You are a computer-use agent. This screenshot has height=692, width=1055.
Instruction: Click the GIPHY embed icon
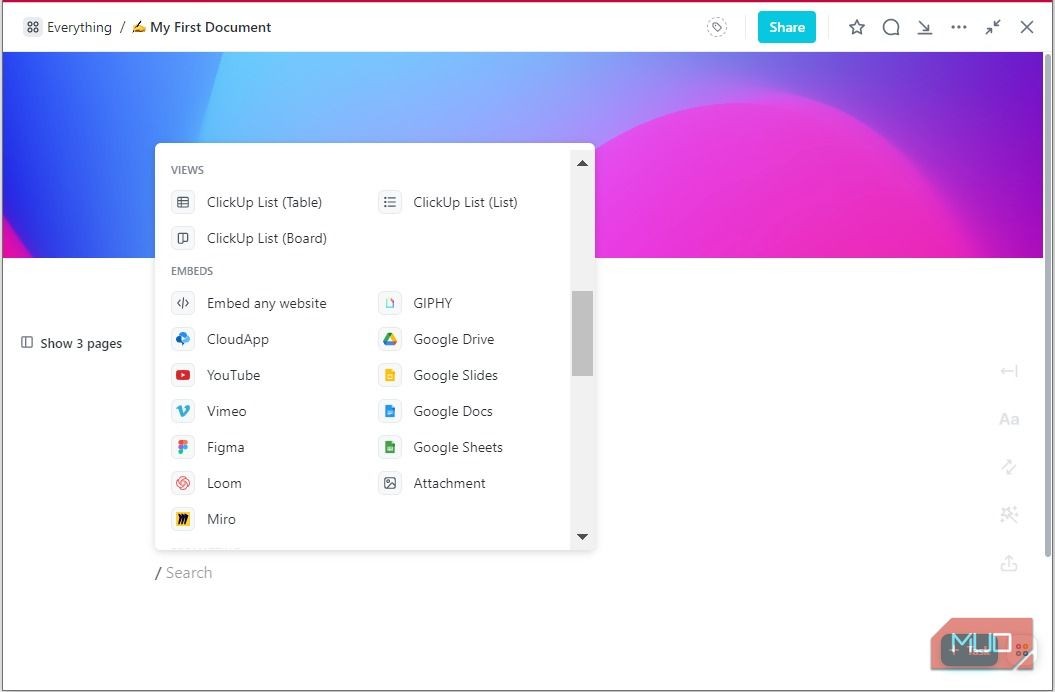tap(390, 304)
